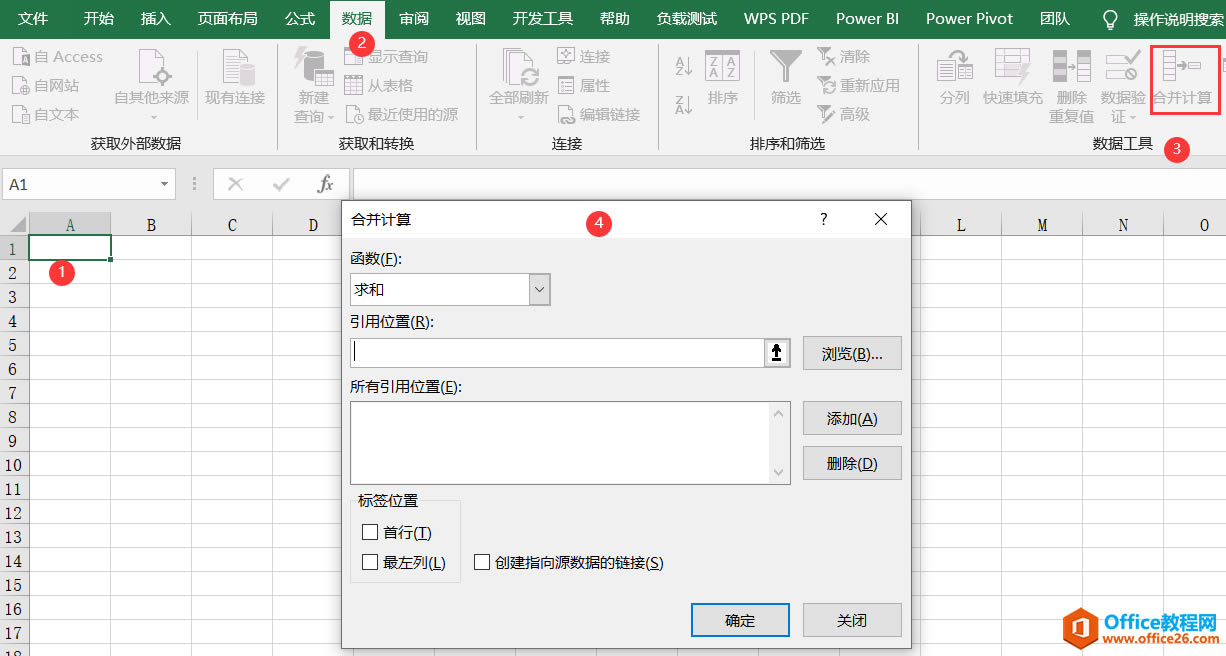Open the 排序 sort dialog

pyautogui.click(x=722, y=79)
